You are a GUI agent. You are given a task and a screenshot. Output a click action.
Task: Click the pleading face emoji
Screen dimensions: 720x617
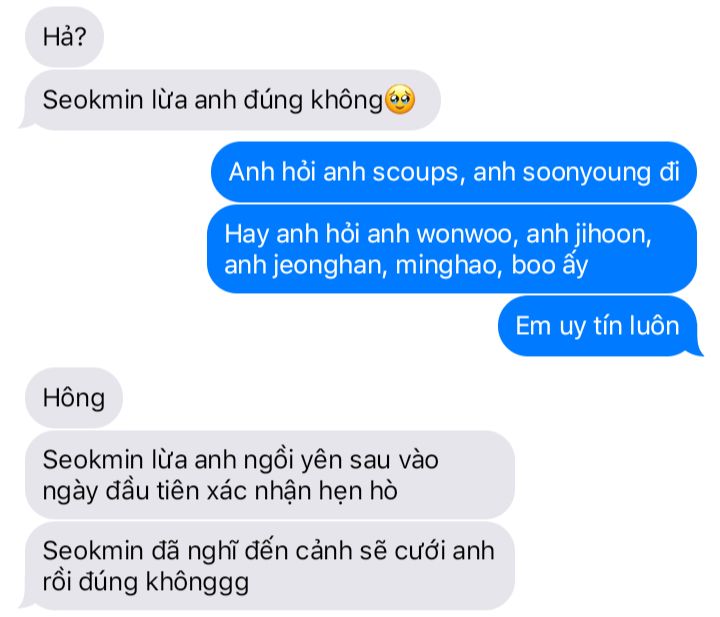[400, 100]
